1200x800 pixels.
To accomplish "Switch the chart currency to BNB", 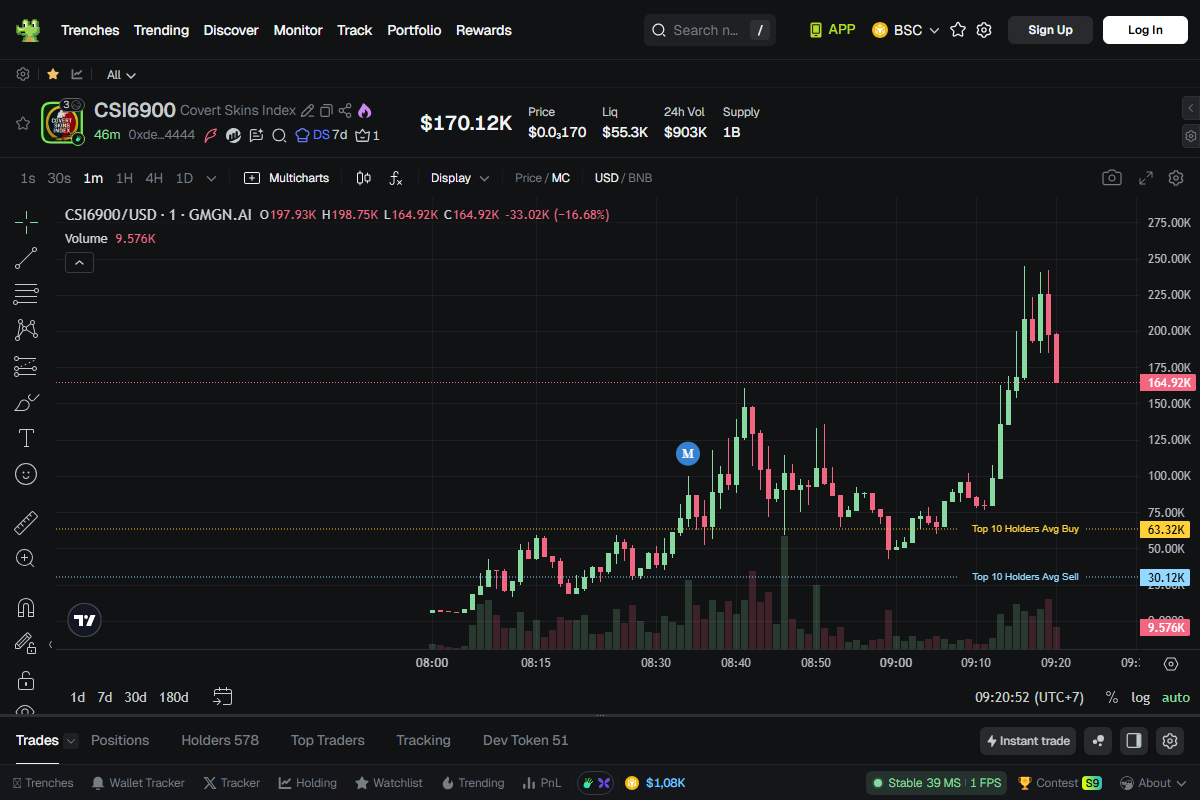I will click(x=640, y=178).
